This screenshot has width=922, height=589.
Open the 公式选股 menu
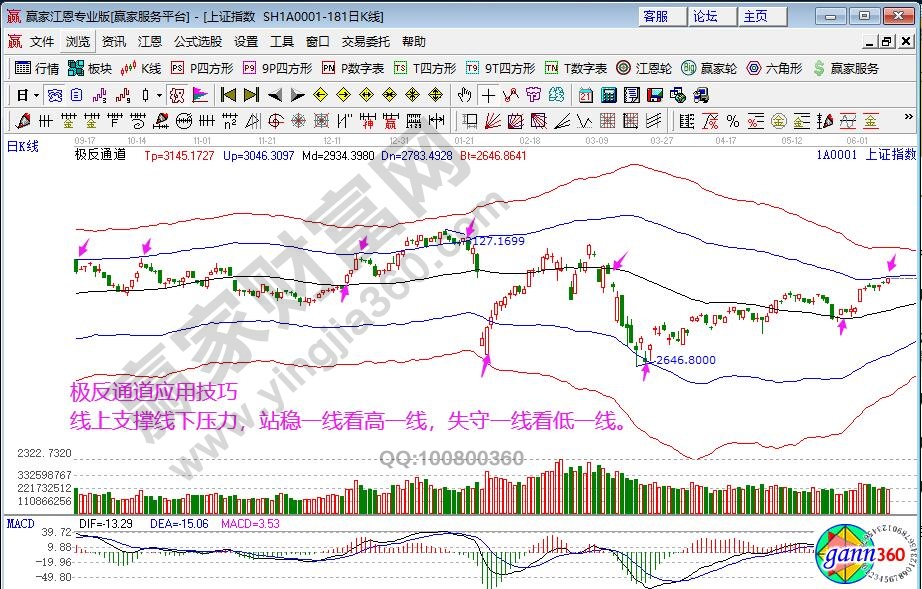197,42
